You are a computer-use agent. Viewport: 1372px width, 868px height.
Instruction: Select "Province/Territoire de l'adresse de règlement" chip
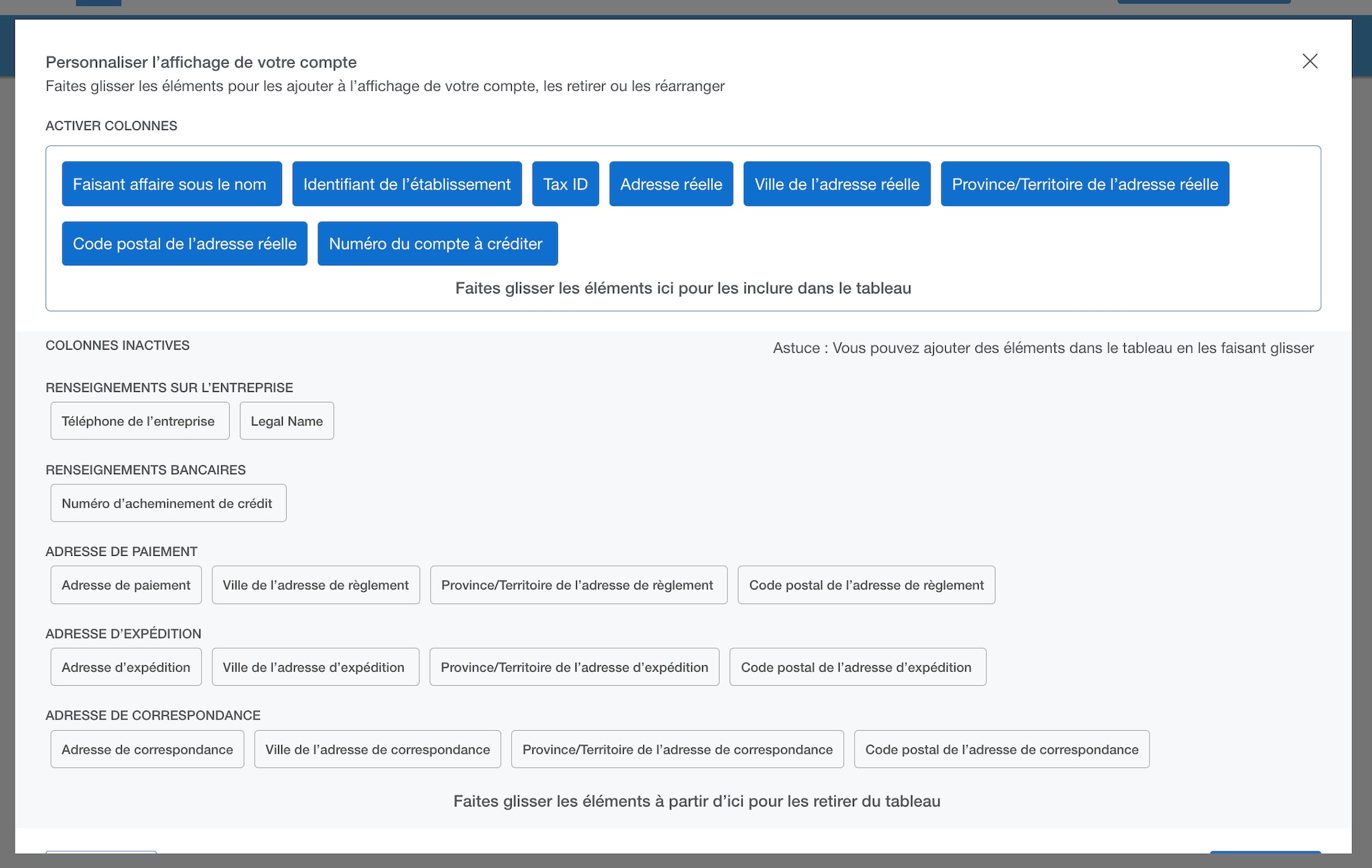pos(578,584)
